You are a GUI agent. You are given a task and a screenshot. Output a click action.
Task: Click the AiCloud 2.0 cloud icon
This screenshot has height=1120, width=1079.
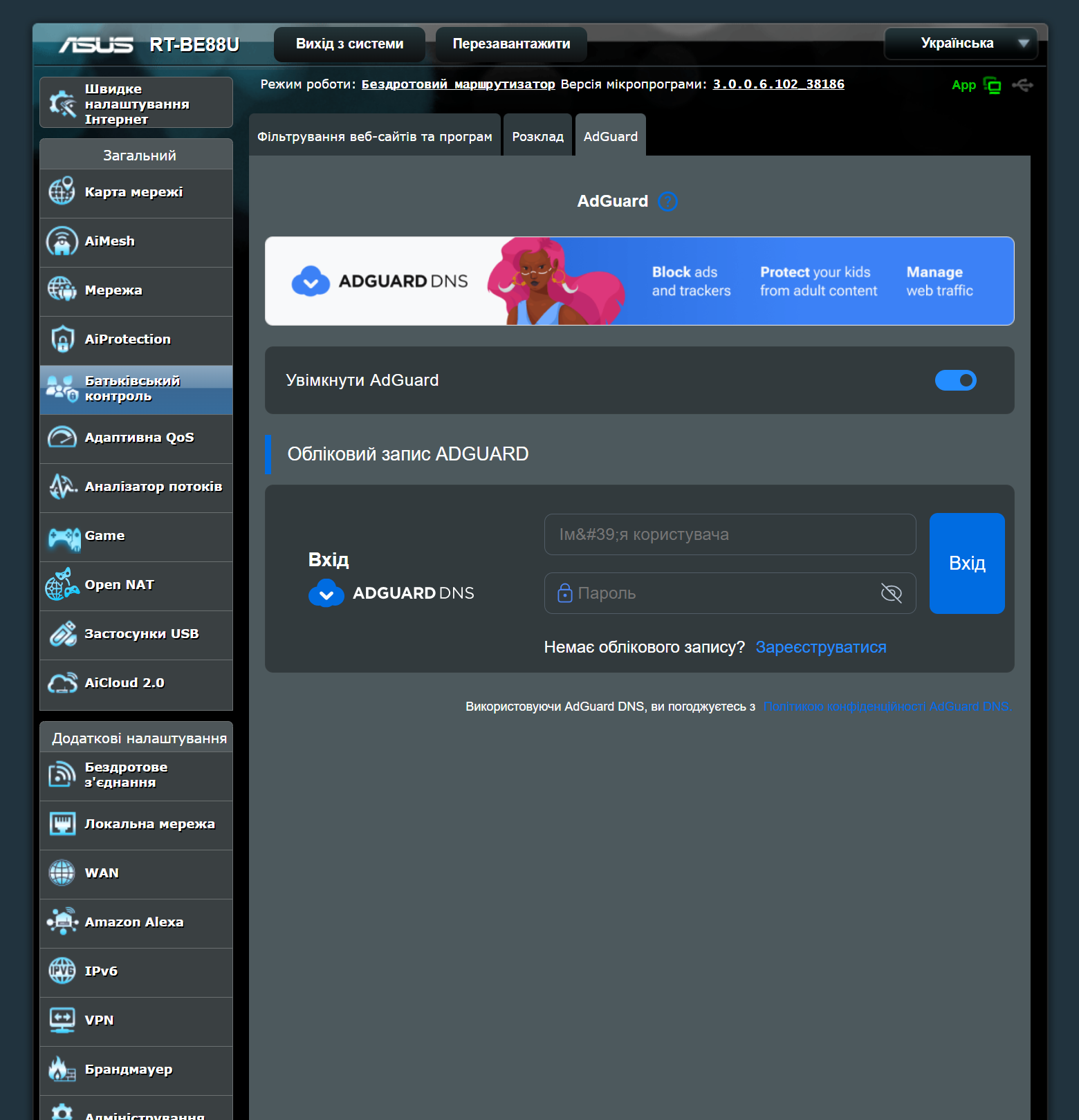tap(62, 683)
